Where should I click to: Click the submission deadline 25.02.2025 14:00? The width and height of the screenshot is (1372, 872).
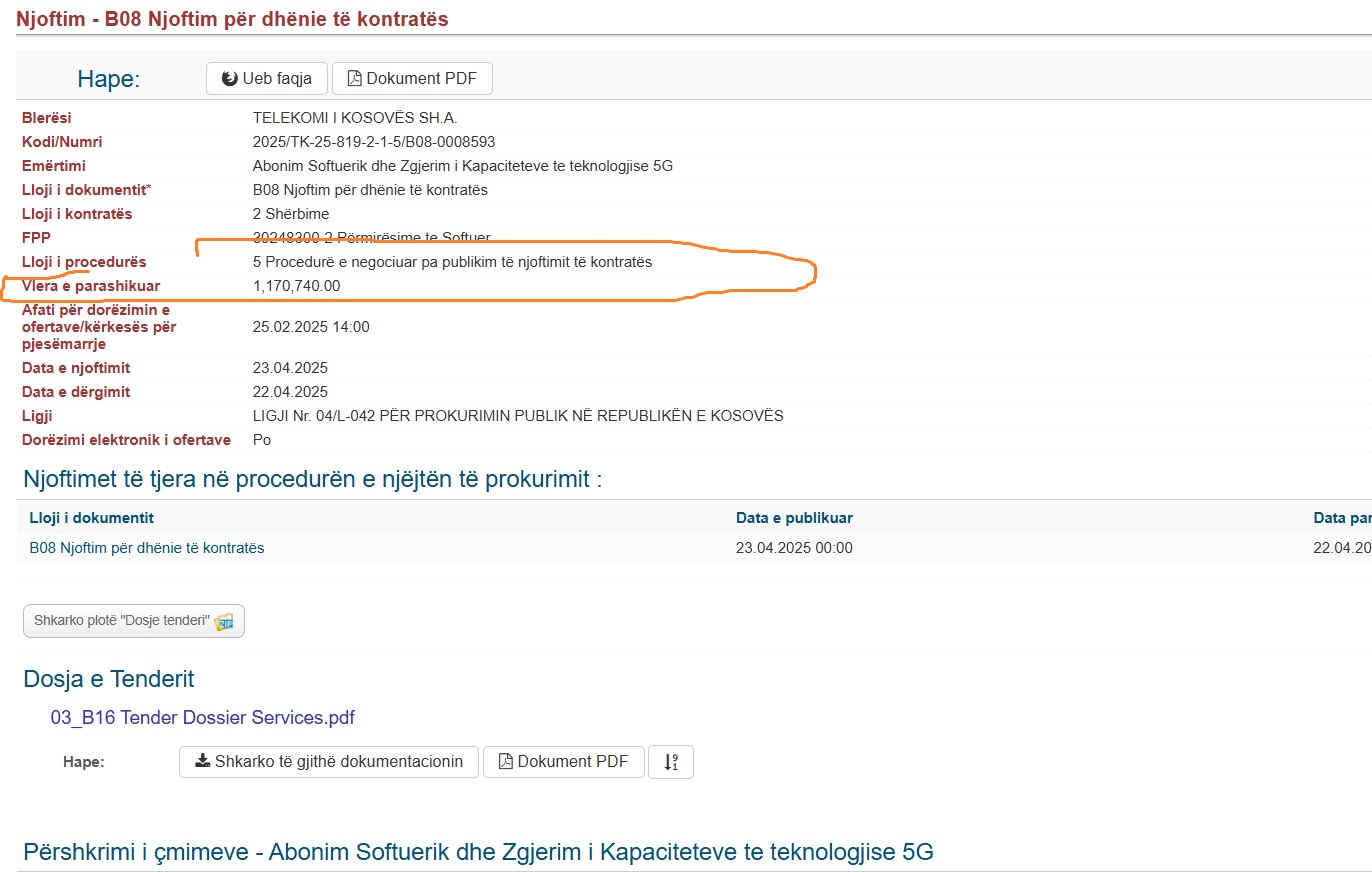pyautogui.click(x=311, y=327)
